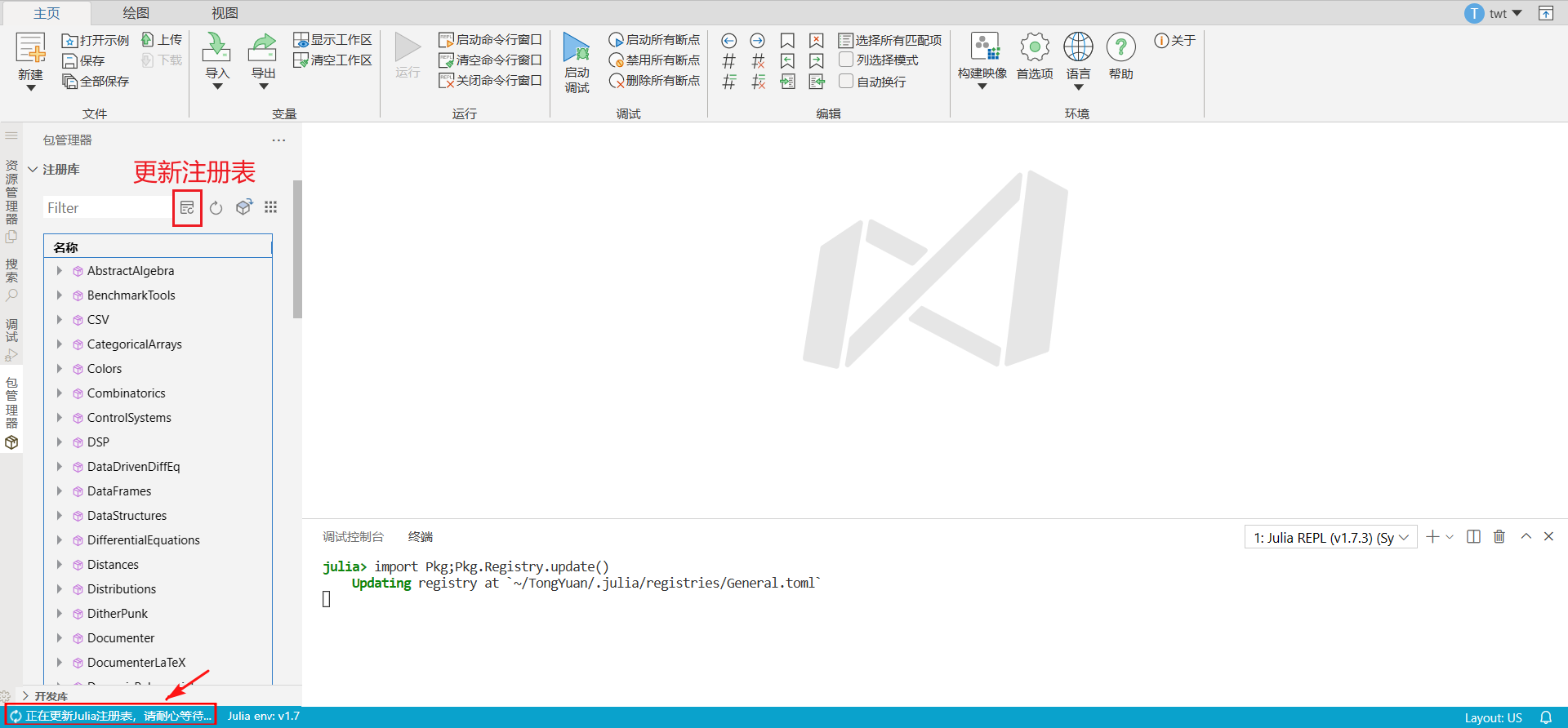Click the split terminal icon
Image resolution: width=1568 pixels, height=728 pixels.
1473,536
